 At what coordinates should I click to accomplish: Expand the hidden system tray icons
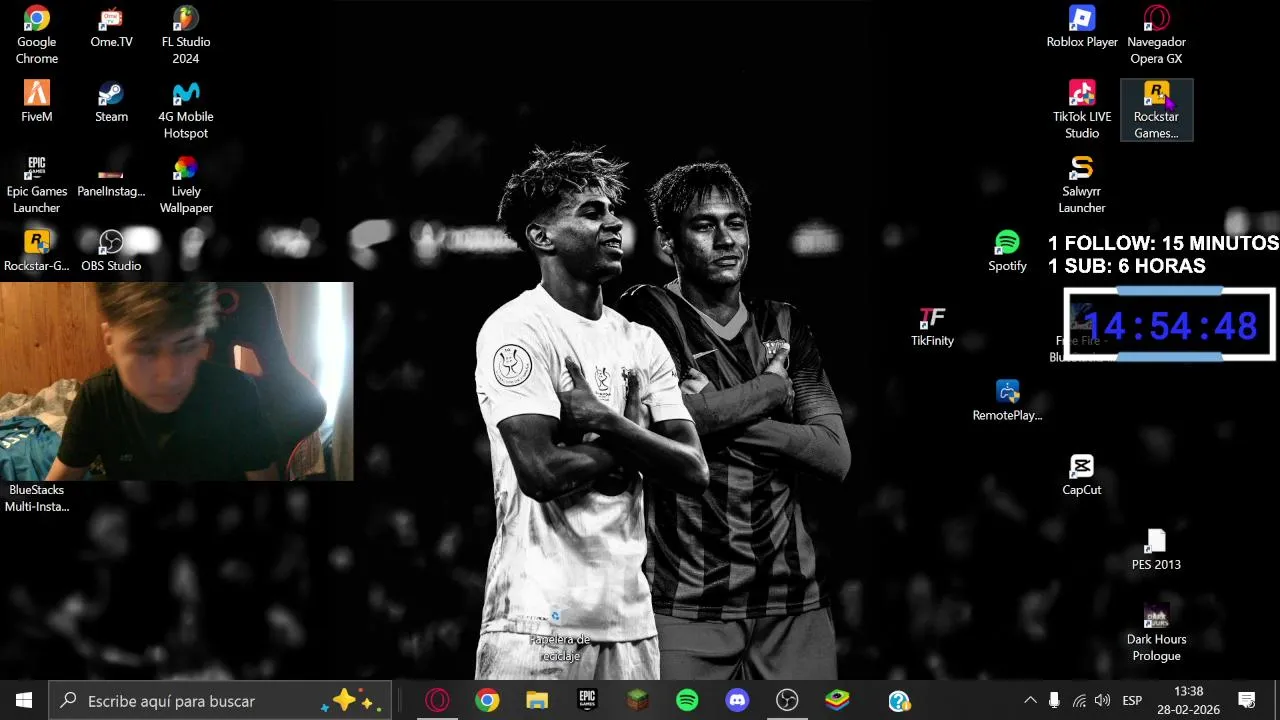[1030, 701]
